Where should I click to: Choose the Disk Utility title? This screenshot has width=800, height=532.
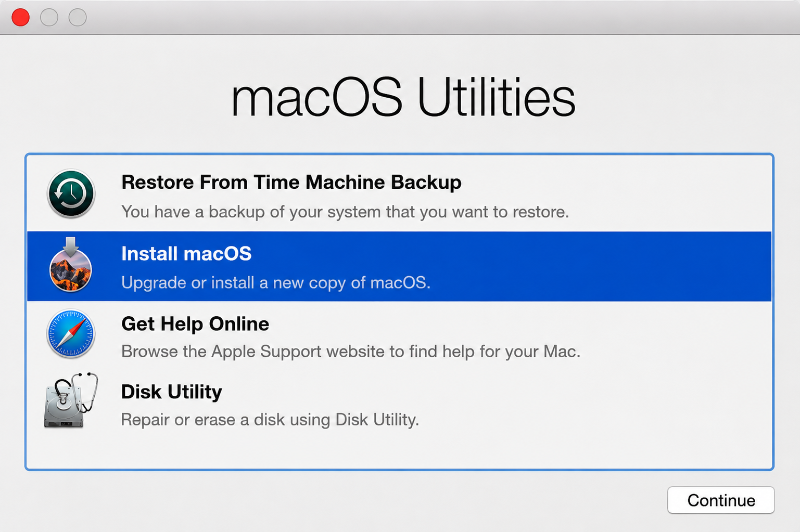171,392
